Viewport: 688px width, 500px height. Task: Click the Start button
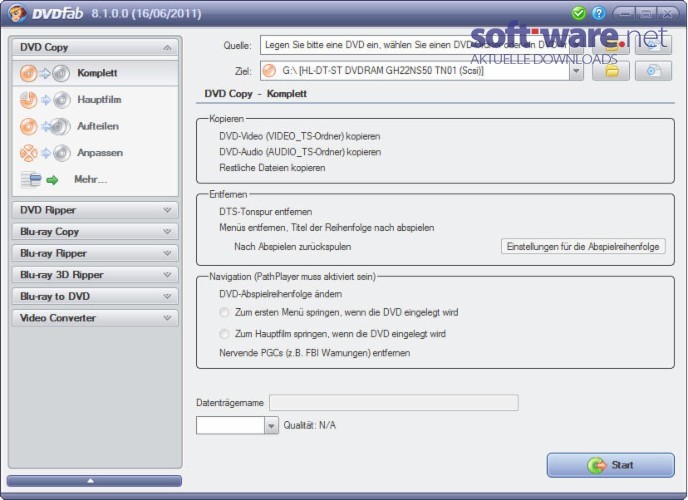[x=610, y=465]
